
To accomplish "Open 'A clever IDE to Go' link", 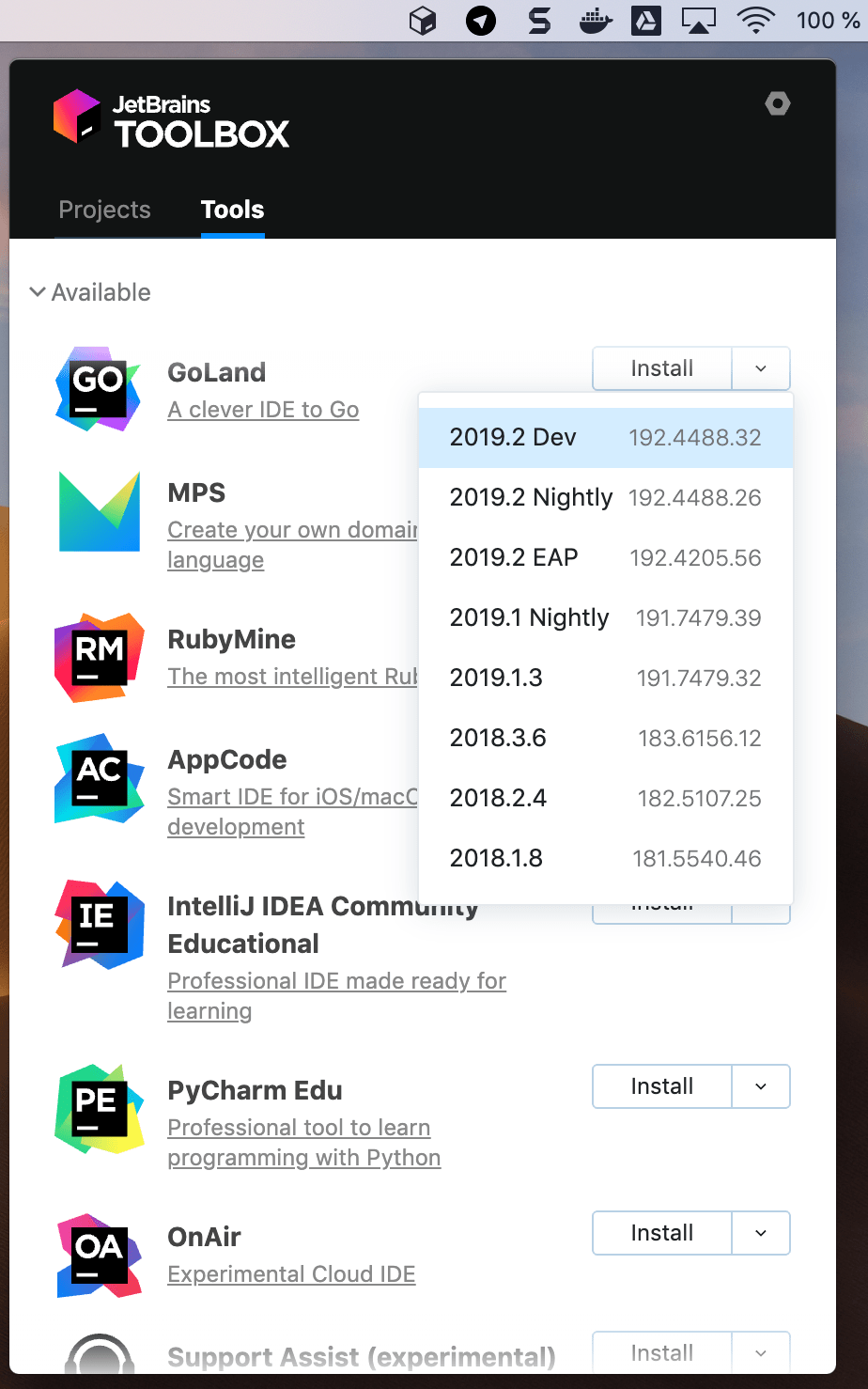I will (x=263, y=410).
